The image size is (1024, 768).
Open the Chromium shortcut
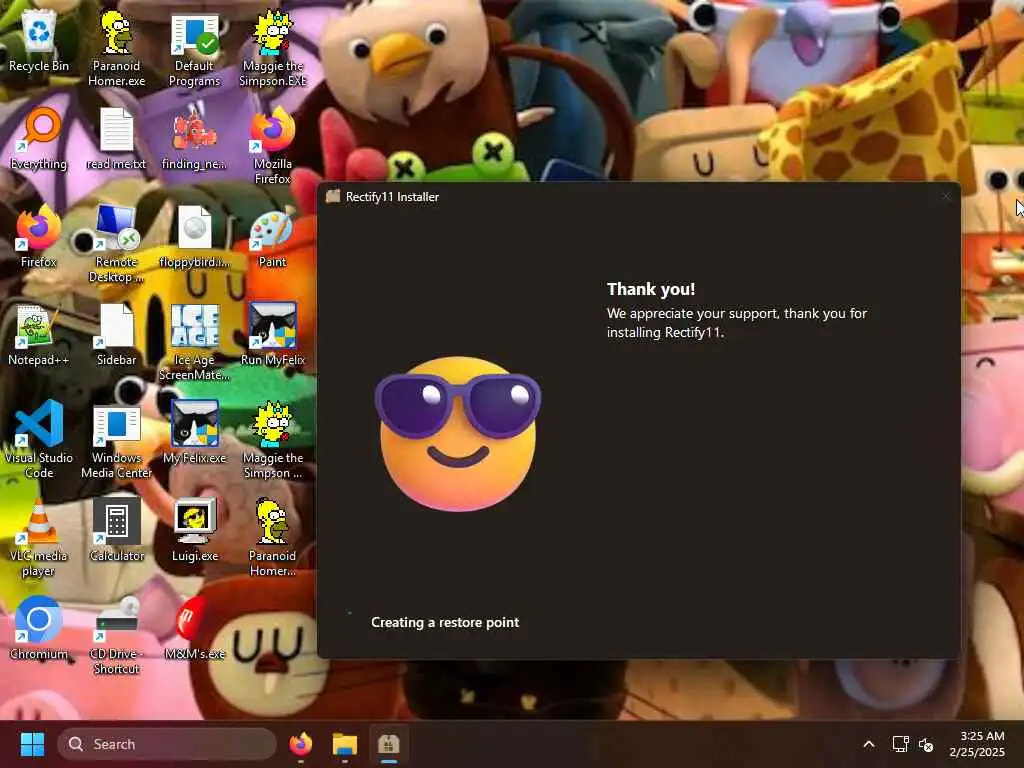[39, 628]
